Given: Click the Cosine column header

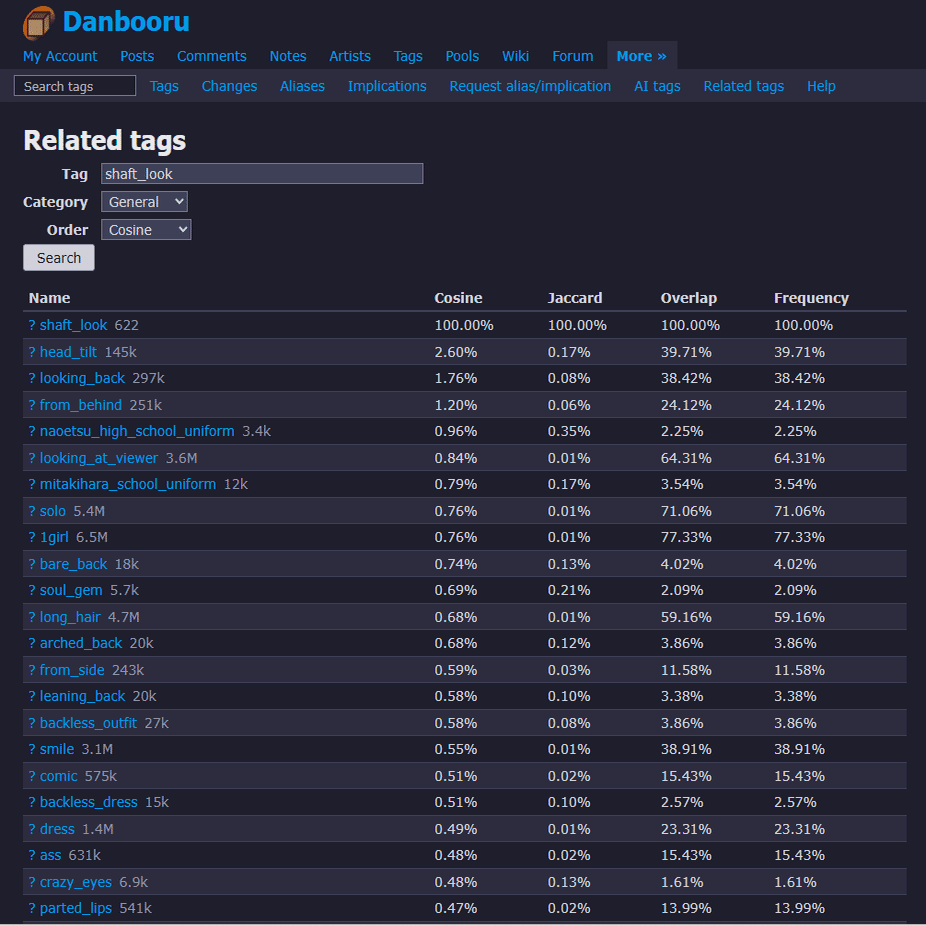Looking at the screenshot, I should (458, 298).
